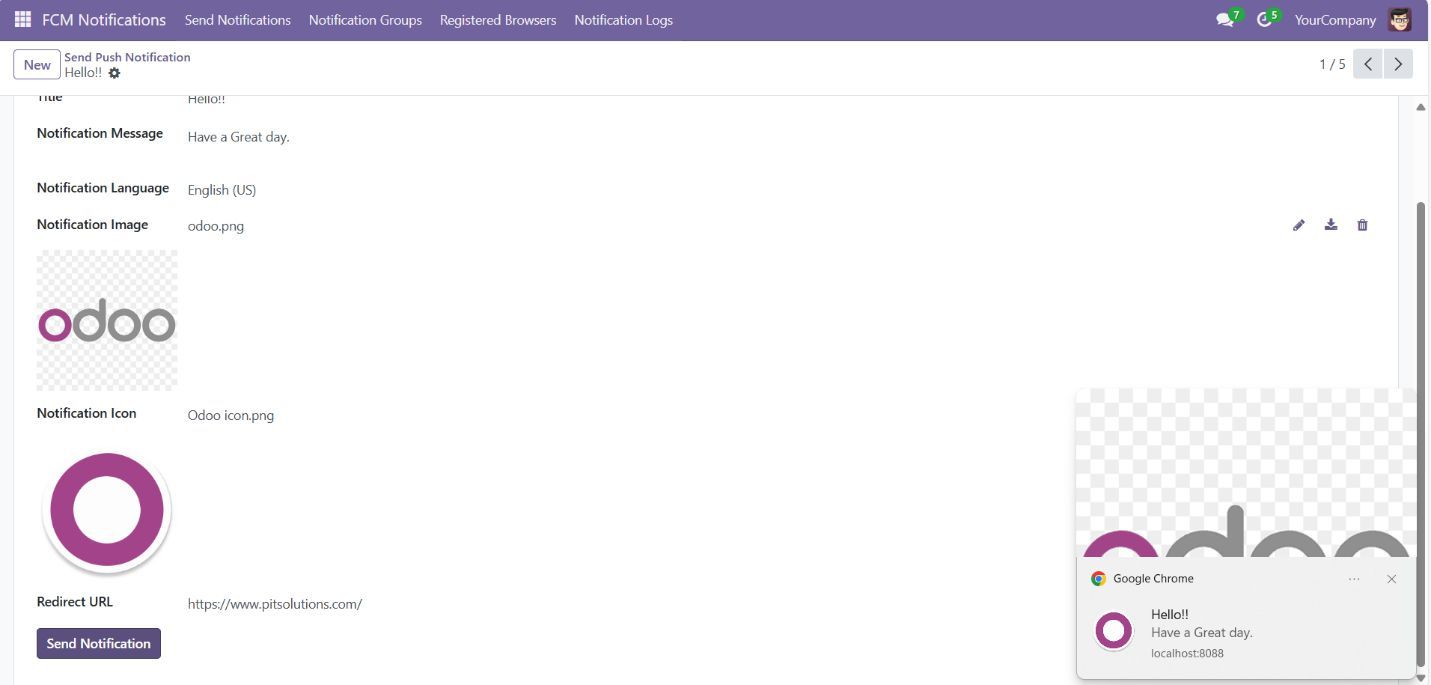
Task: Open the Notification Logs menu
Action: coord(623,19)
